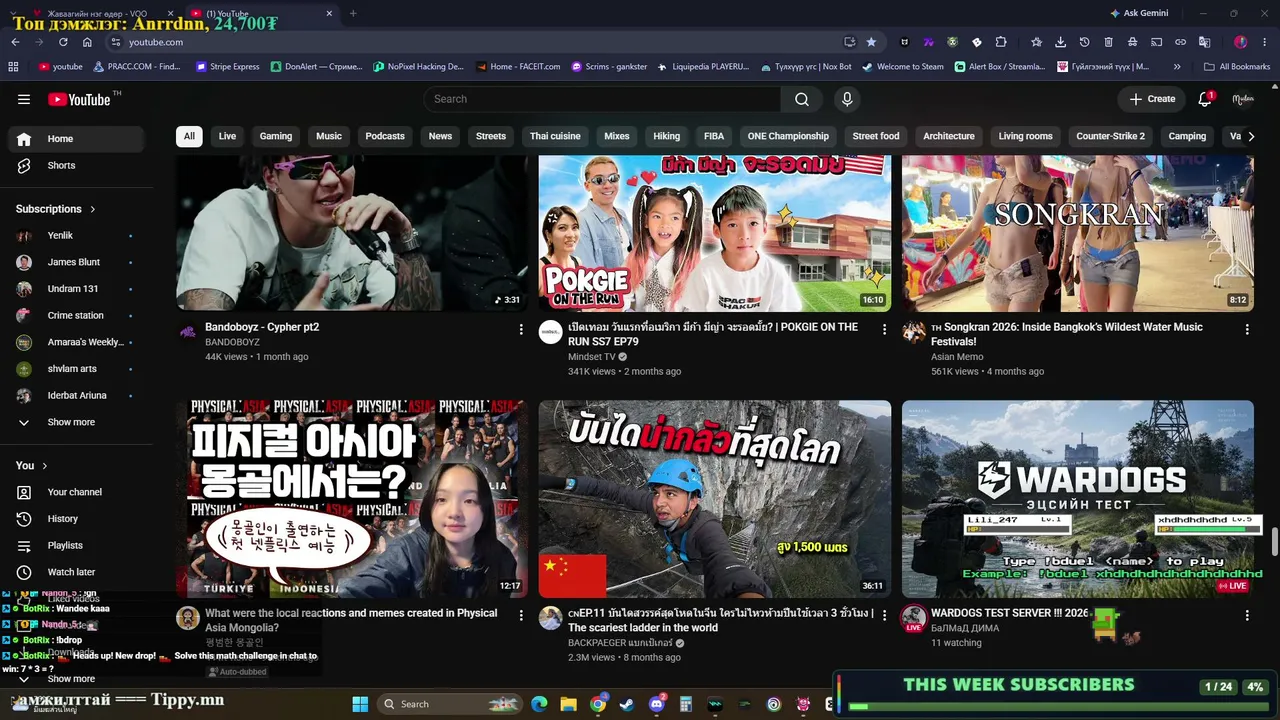Image resolution: width=1280 pixels, height=720 pixels.
Task: Open the Asian Memo channel link
Action: [957, 357]
